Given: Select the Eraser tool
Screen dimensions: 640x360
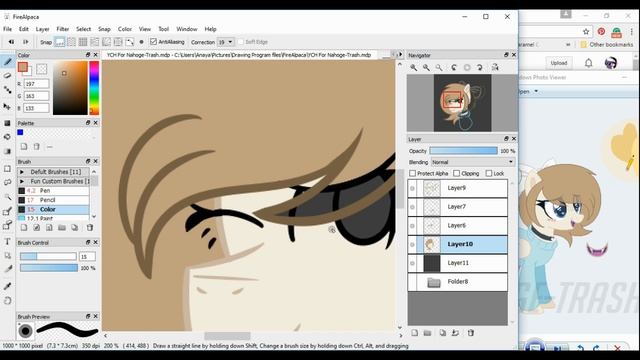Looking at the screenshot, I should [7, 76].
